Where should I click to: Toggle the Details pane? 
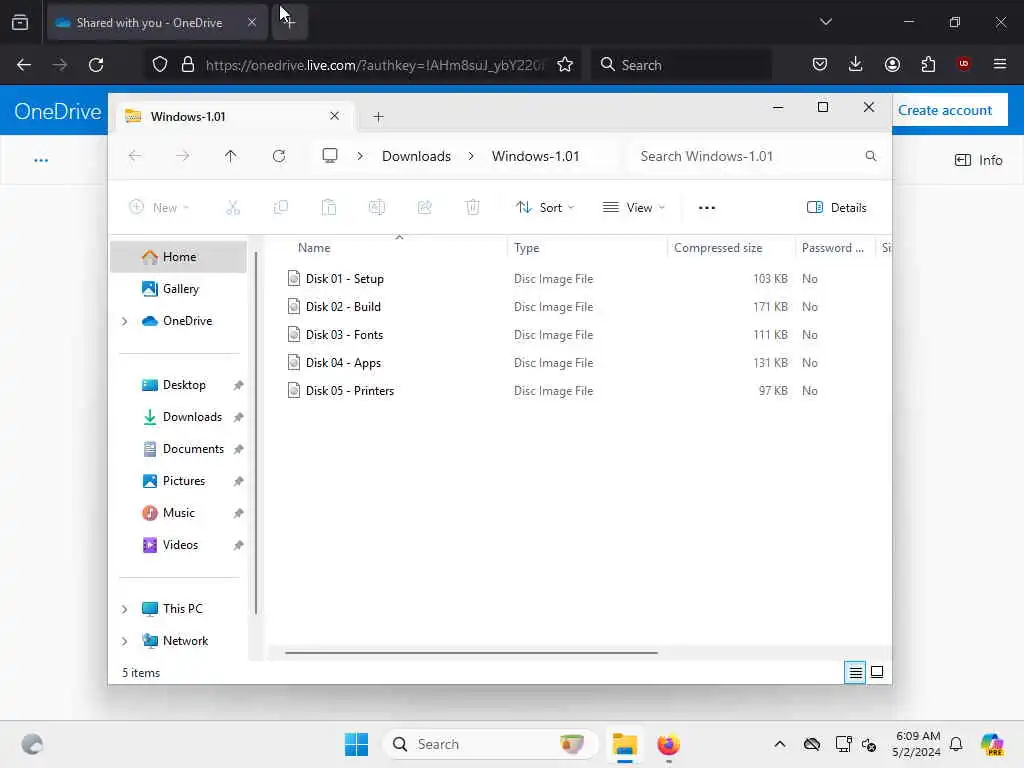pos(837,208)
